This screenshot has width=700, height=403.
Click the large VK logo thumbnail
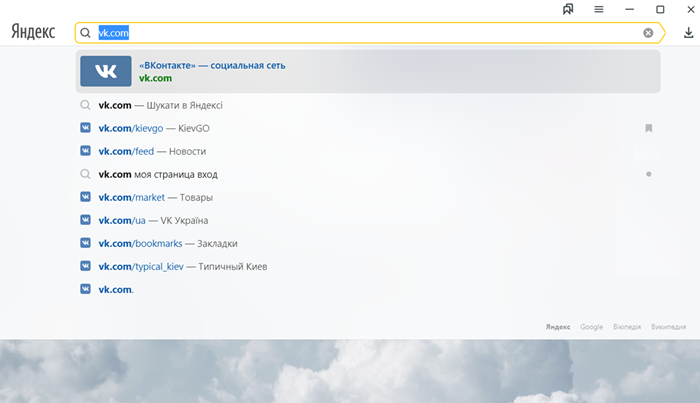106,71
